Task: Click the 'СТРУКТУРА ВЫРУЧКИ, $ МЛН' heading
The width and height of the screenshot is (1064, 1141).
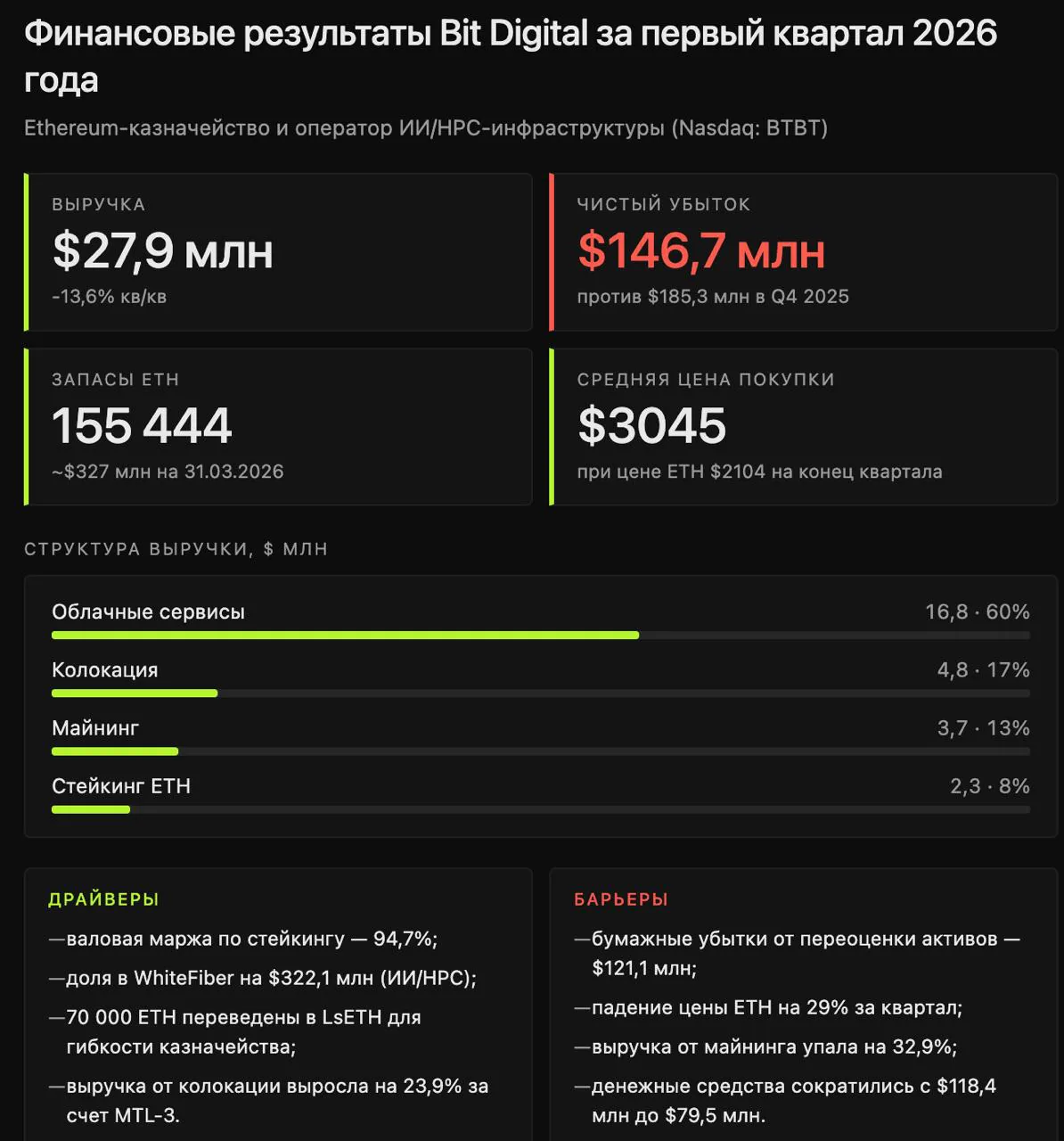Action: [x=176, y=549]
